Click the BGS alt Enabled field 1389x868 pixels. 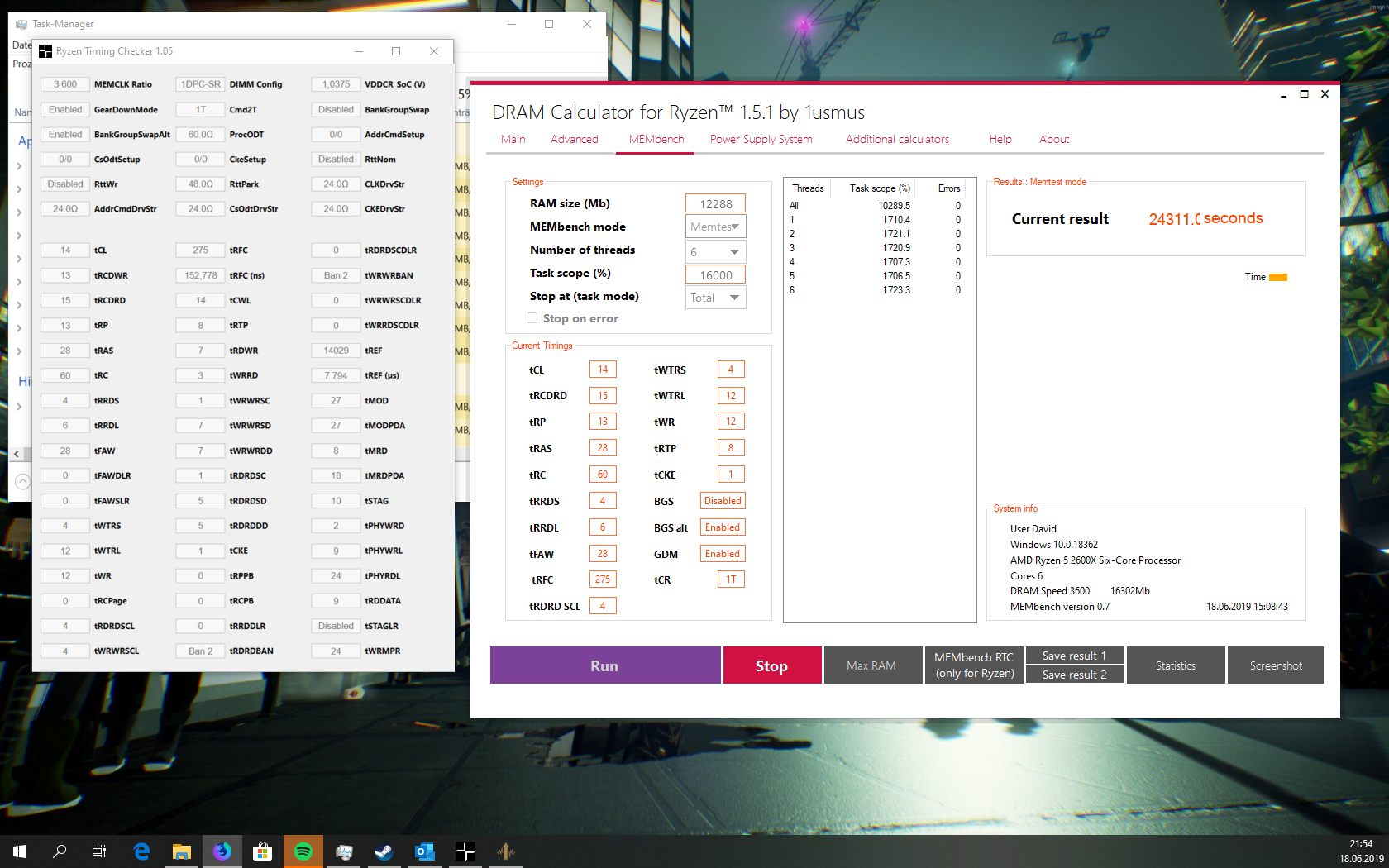click(723, 527)
